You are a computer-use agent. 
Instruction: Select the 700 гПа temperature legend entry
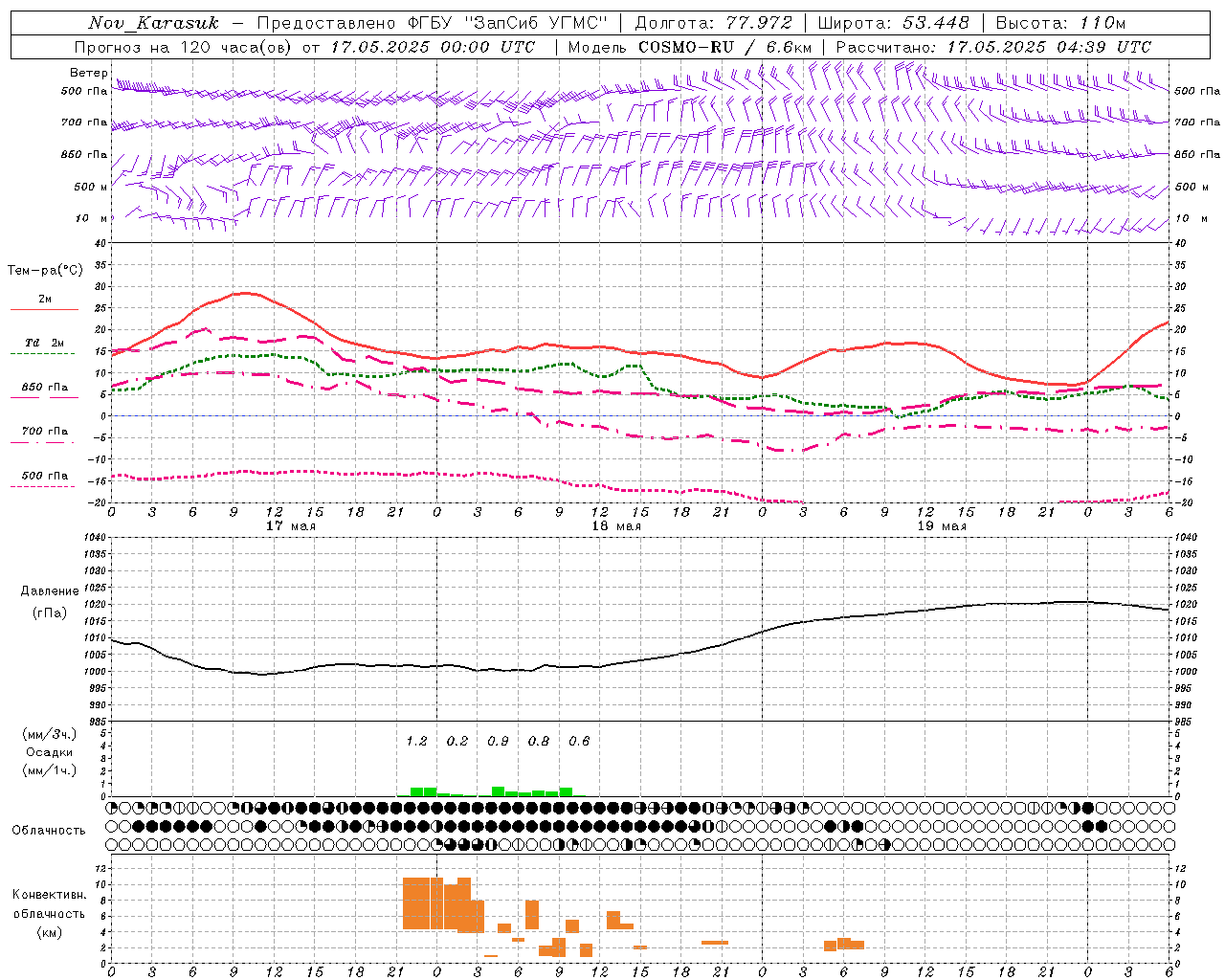tap(44, 432)
